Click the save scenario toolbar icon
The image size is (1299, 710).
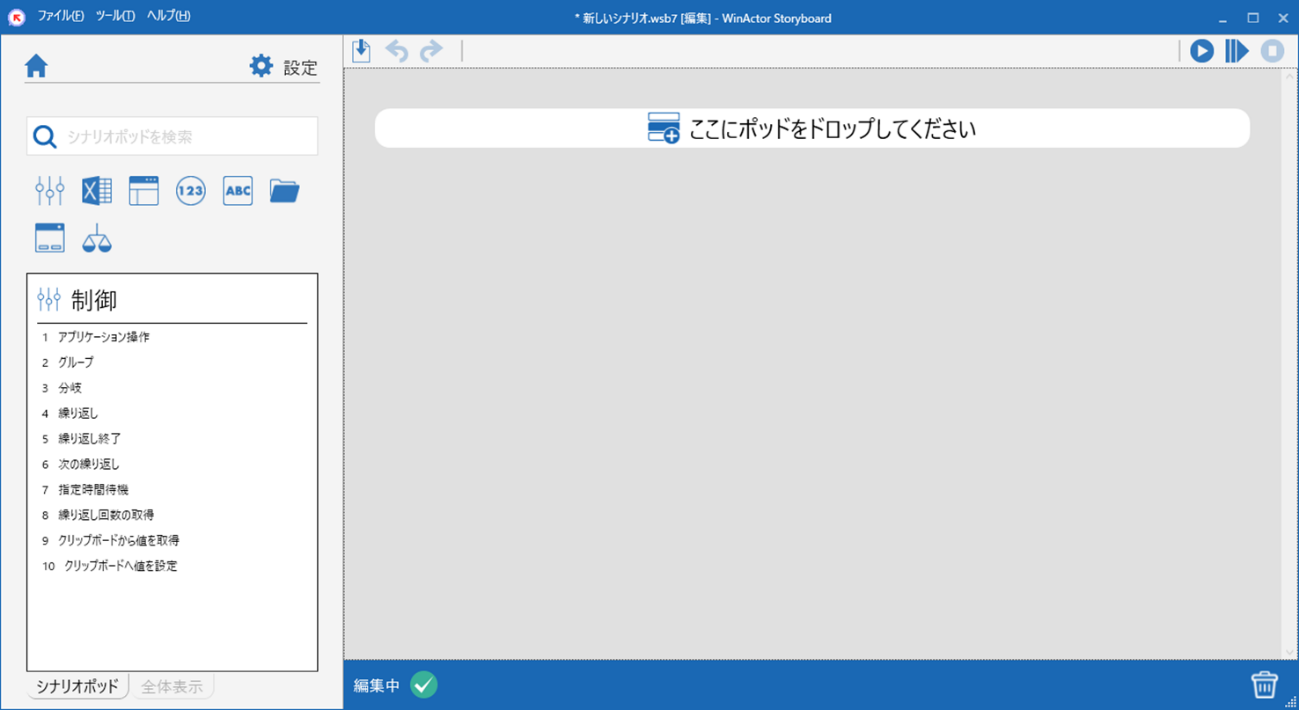pos(362,50)
